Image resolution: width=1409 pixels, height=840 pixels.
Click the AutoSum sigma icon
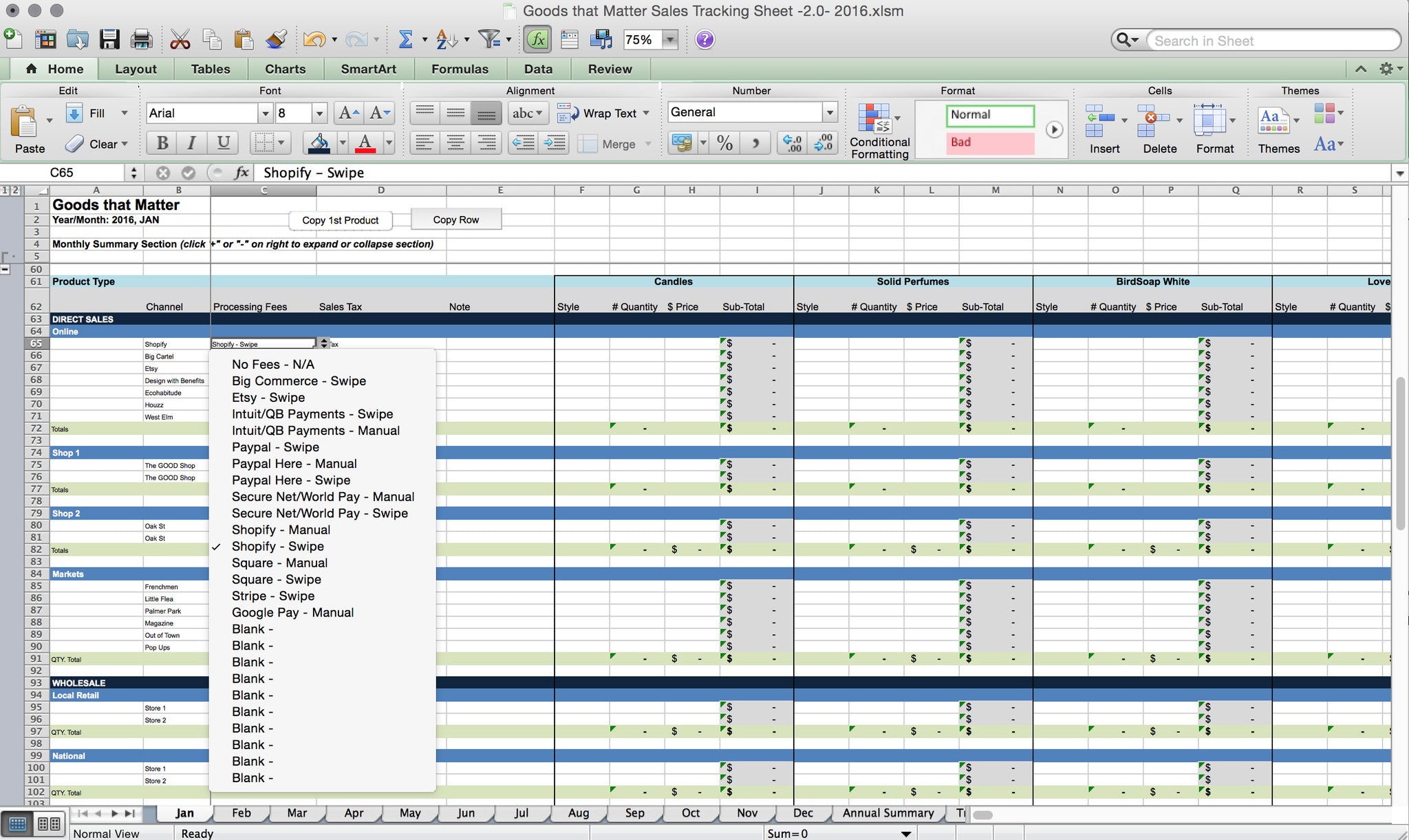[x=406, y=39]
